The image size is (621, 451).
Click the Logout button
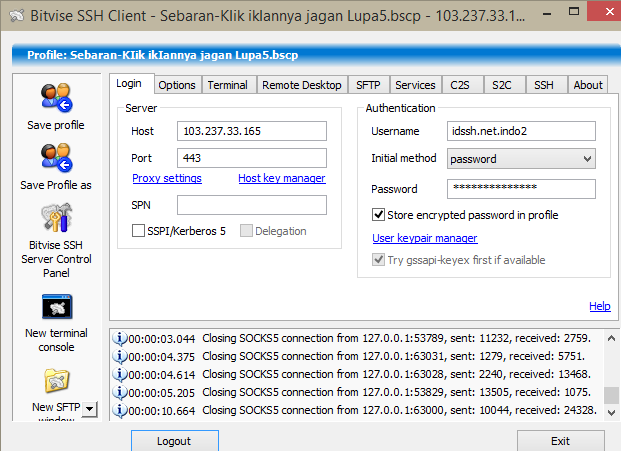point(175,441)
